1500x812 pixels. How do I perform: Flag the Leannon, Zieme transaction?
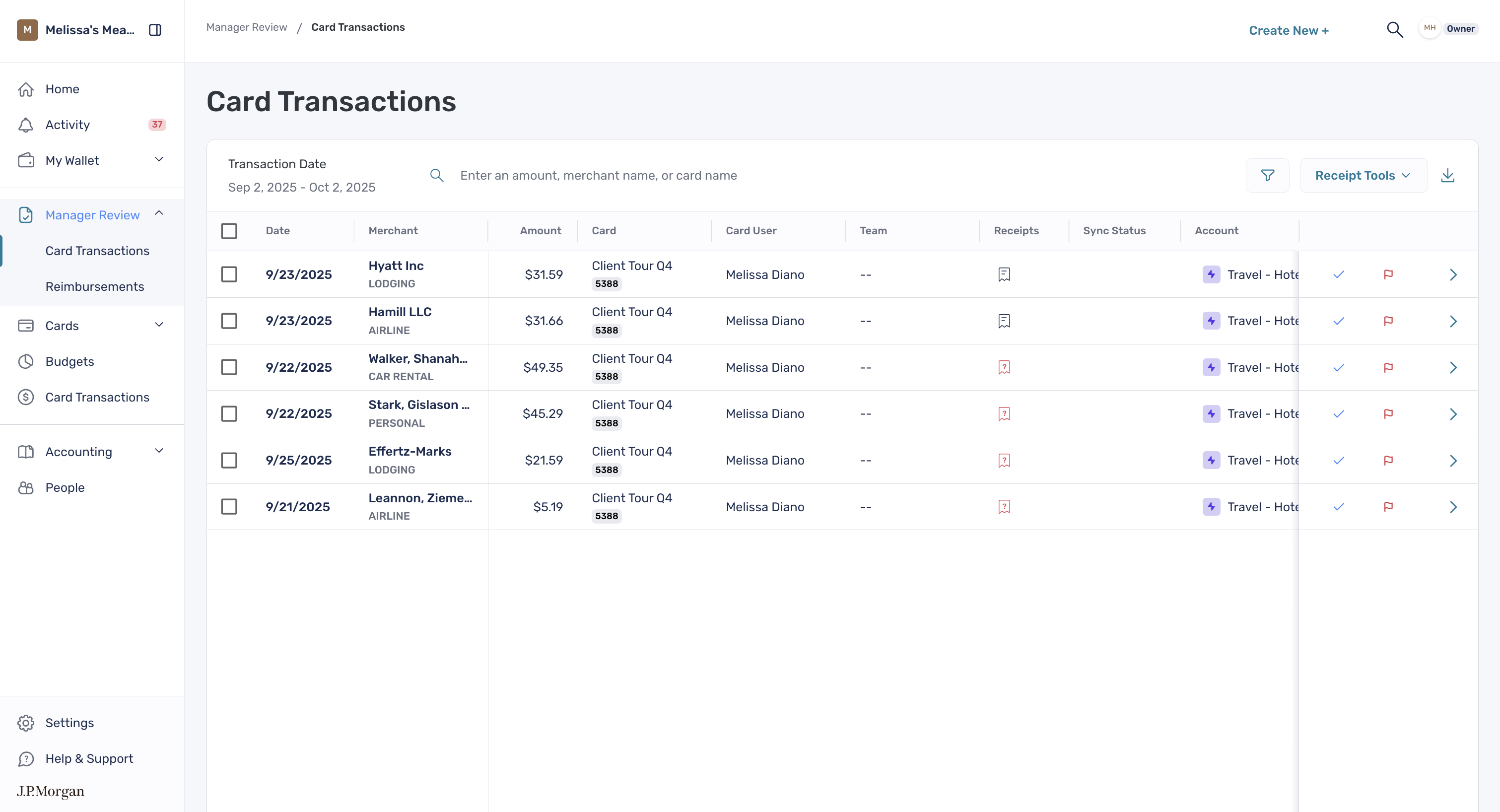tap(1388, 506)
